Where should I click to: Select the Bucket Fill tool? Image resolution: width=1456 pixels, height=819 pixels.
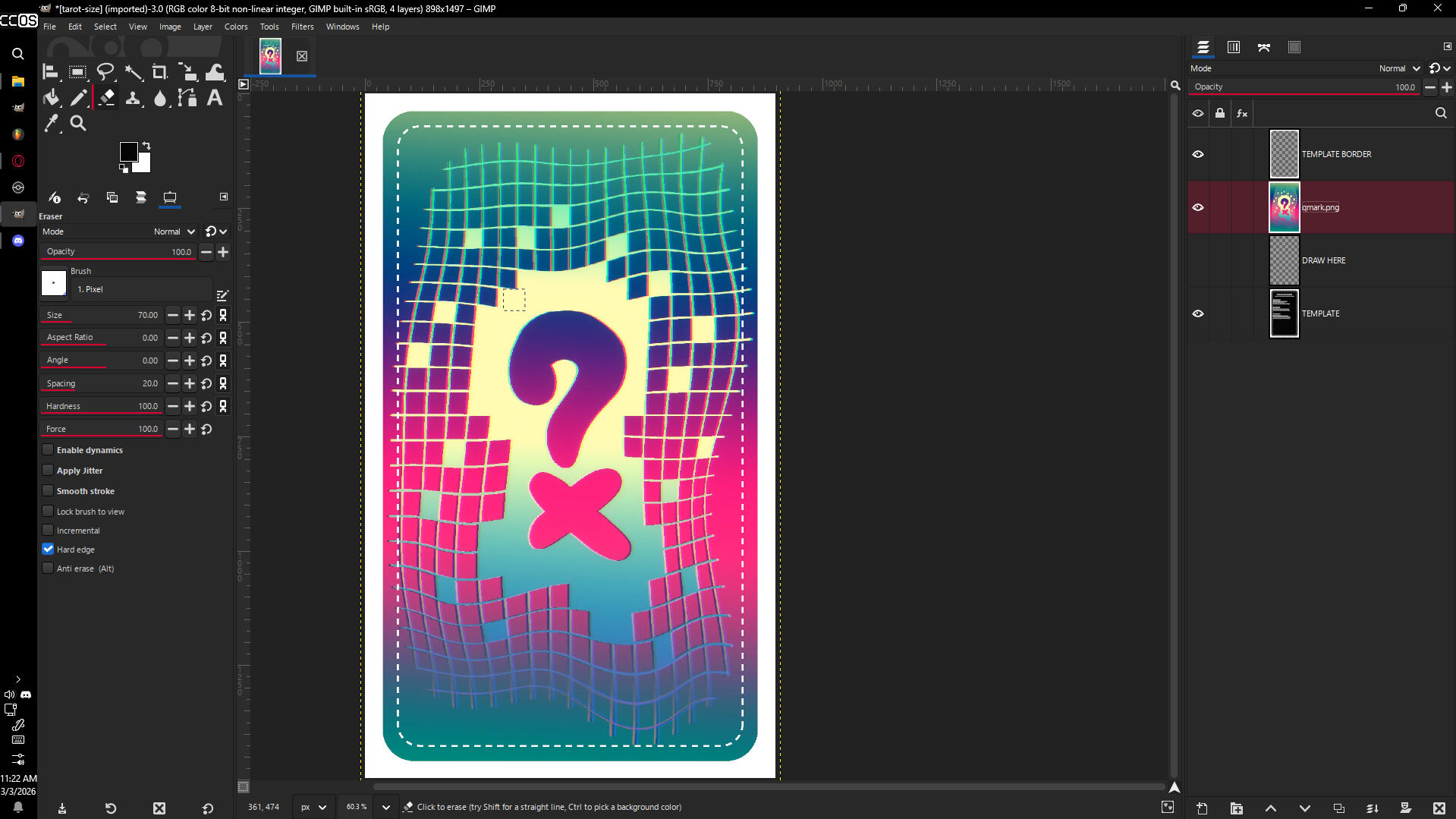pyautogui.click(x=52, y=98)
